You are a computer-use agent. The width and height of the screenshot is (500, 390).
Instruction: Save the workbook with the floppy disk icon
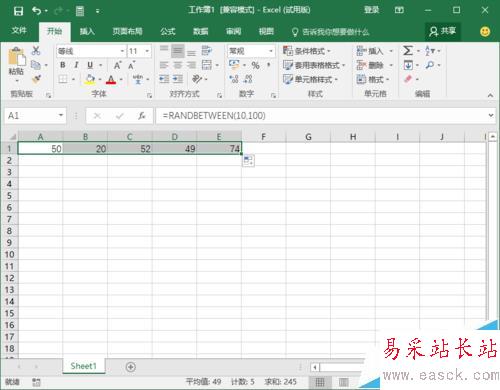click(18, 11)
